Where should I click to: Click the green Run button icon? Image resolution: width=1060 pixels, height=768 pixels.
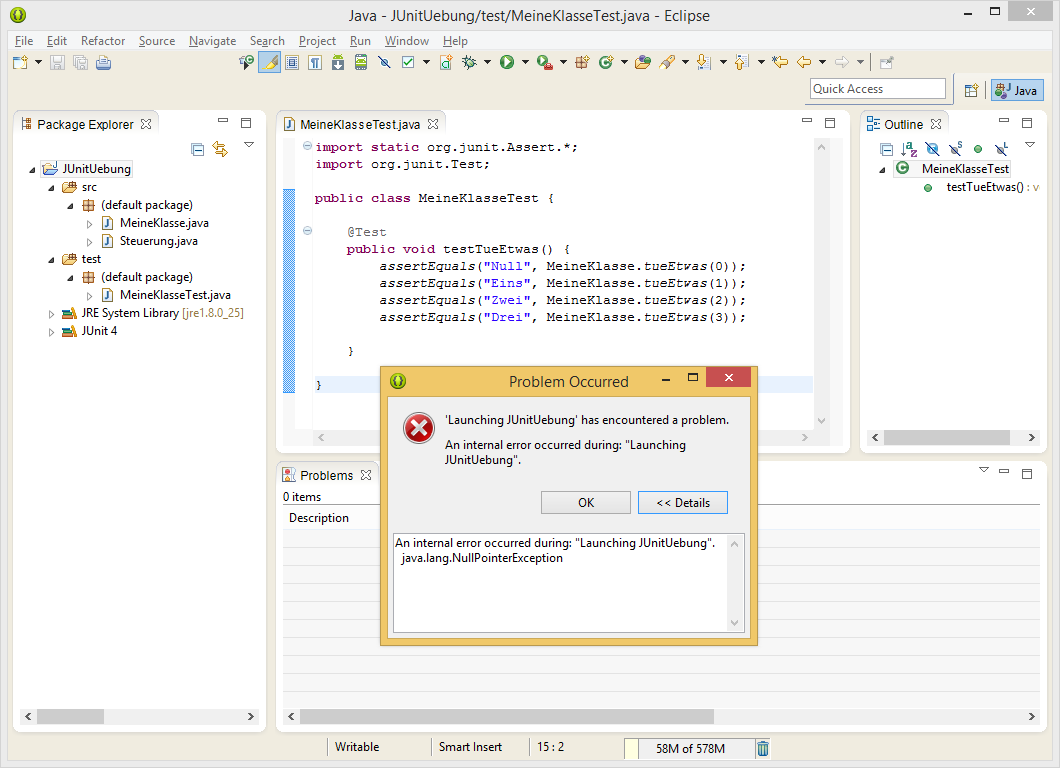[x=507, y=63]
